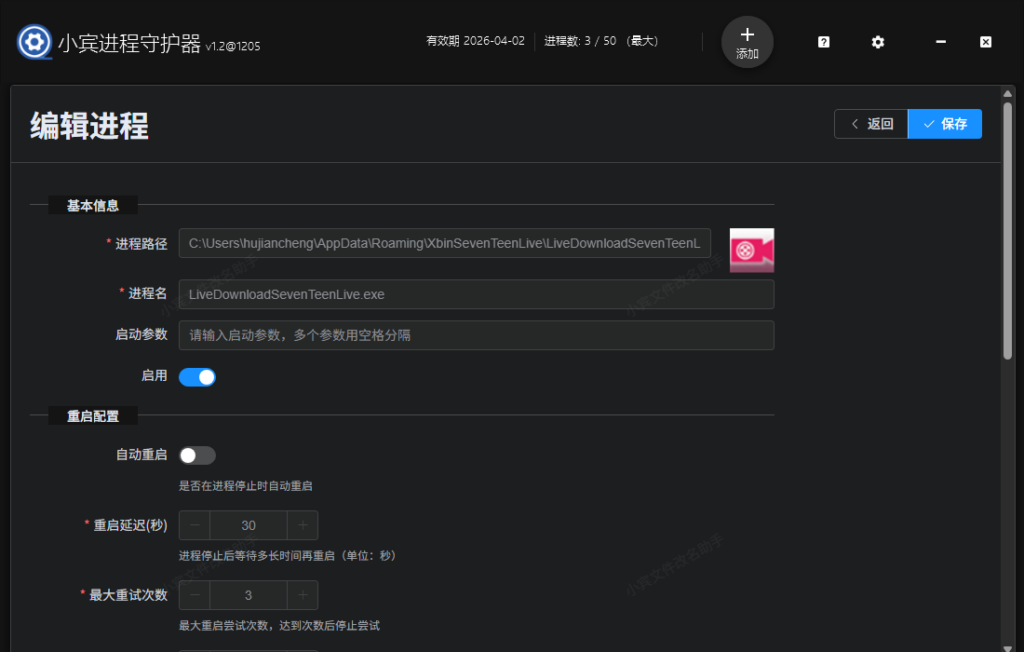Click the 返回 back button
This screenshot has width=1024, height=652.
pos(870,123)
